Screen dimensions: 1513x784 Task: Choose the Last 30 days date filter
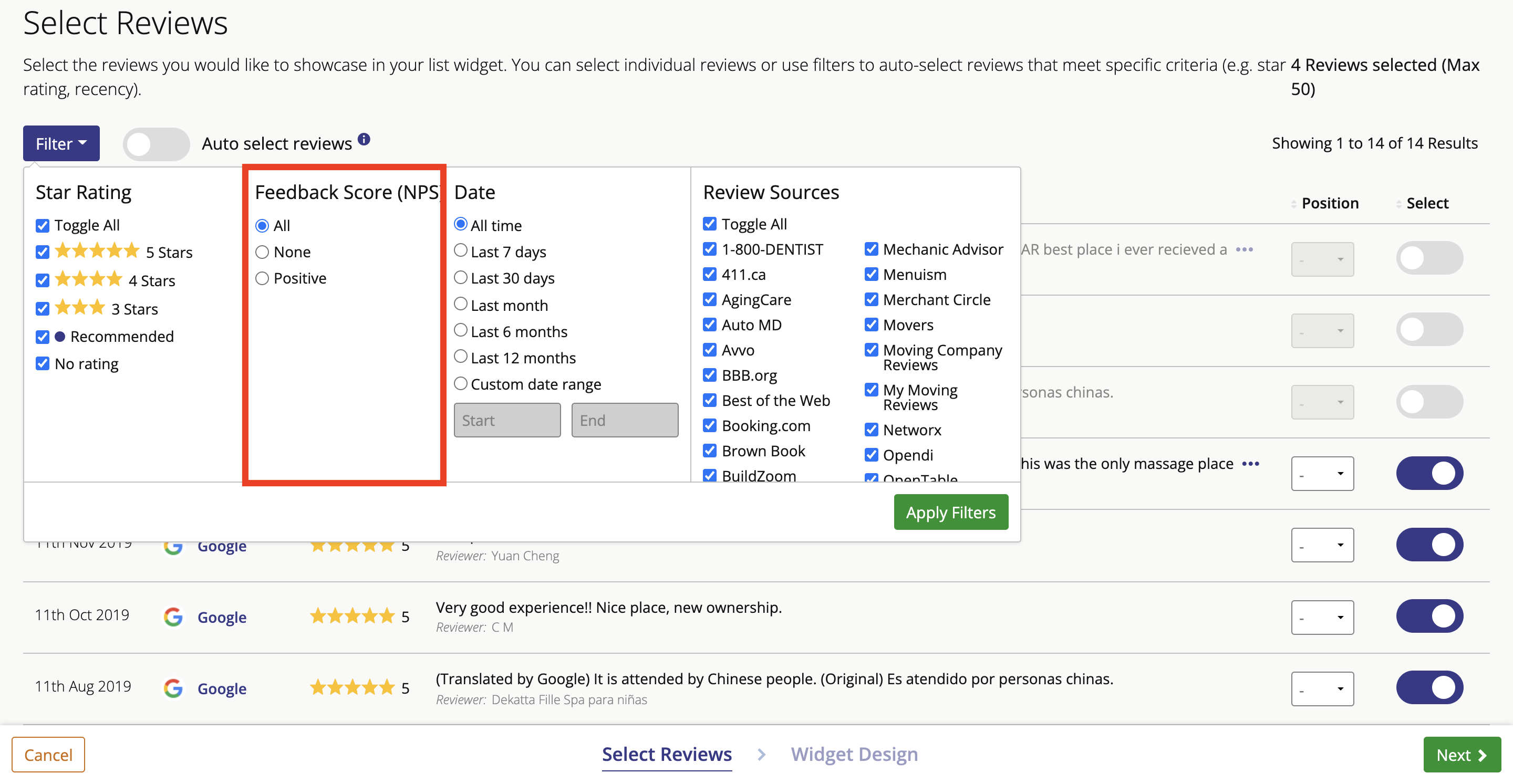[x=461, y=277]
